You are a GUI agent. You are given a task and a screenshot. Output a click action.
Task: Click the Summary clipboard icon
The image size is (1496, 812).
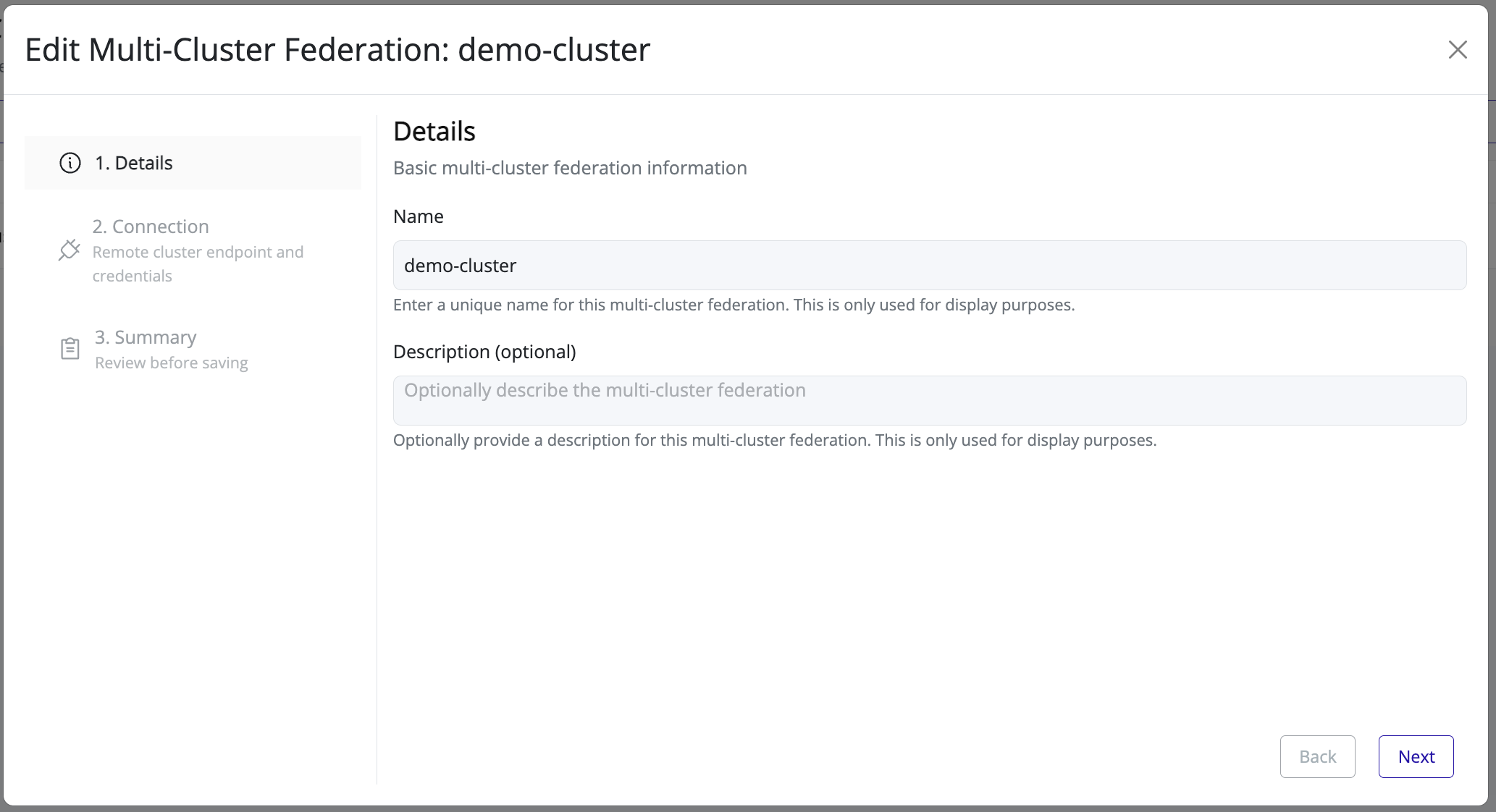[x=70, y=349]
